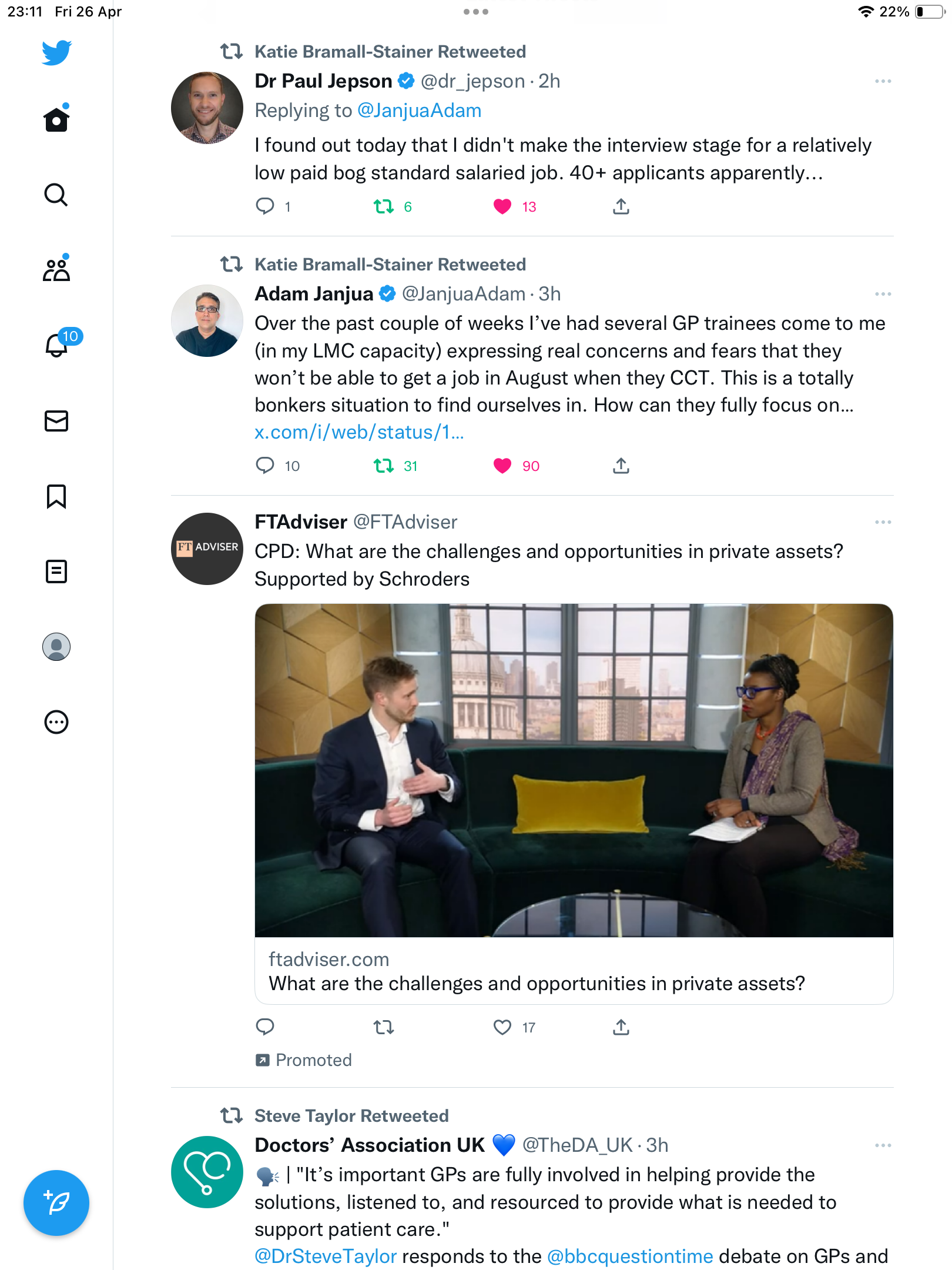Open Bookmarks from the sidebar
The width and height of the screenshot is (952, 1270).
pos(56,496)
